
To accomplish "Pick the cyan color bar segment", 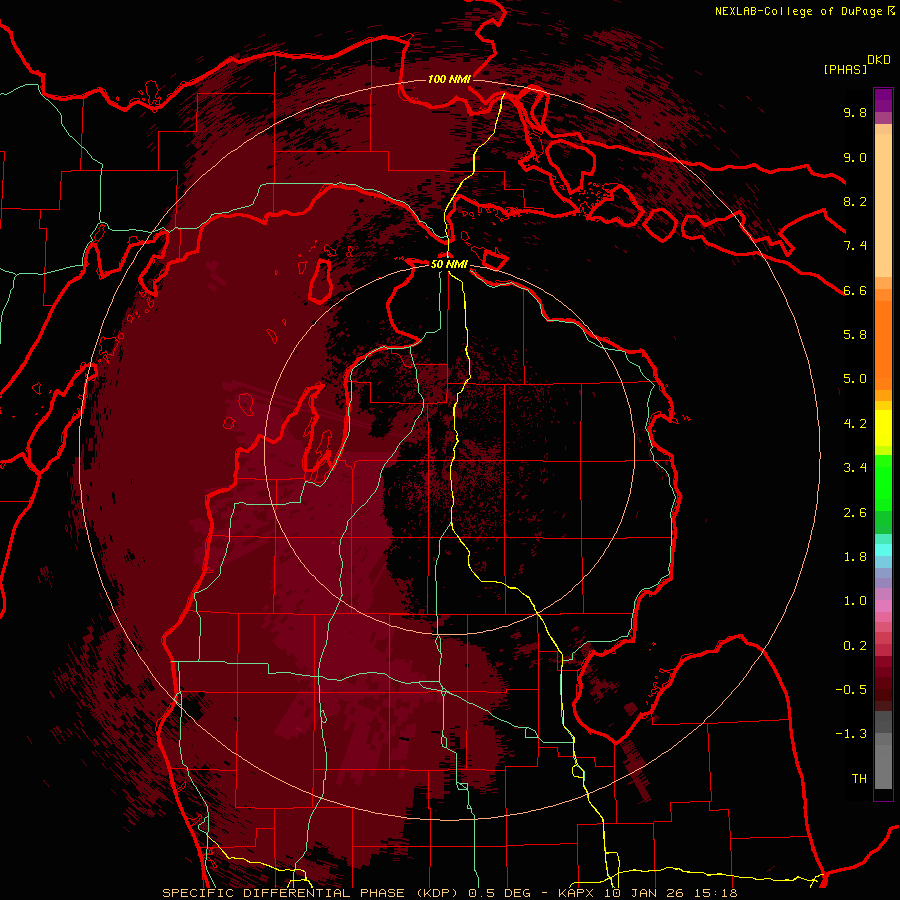I will click(883, 550).
